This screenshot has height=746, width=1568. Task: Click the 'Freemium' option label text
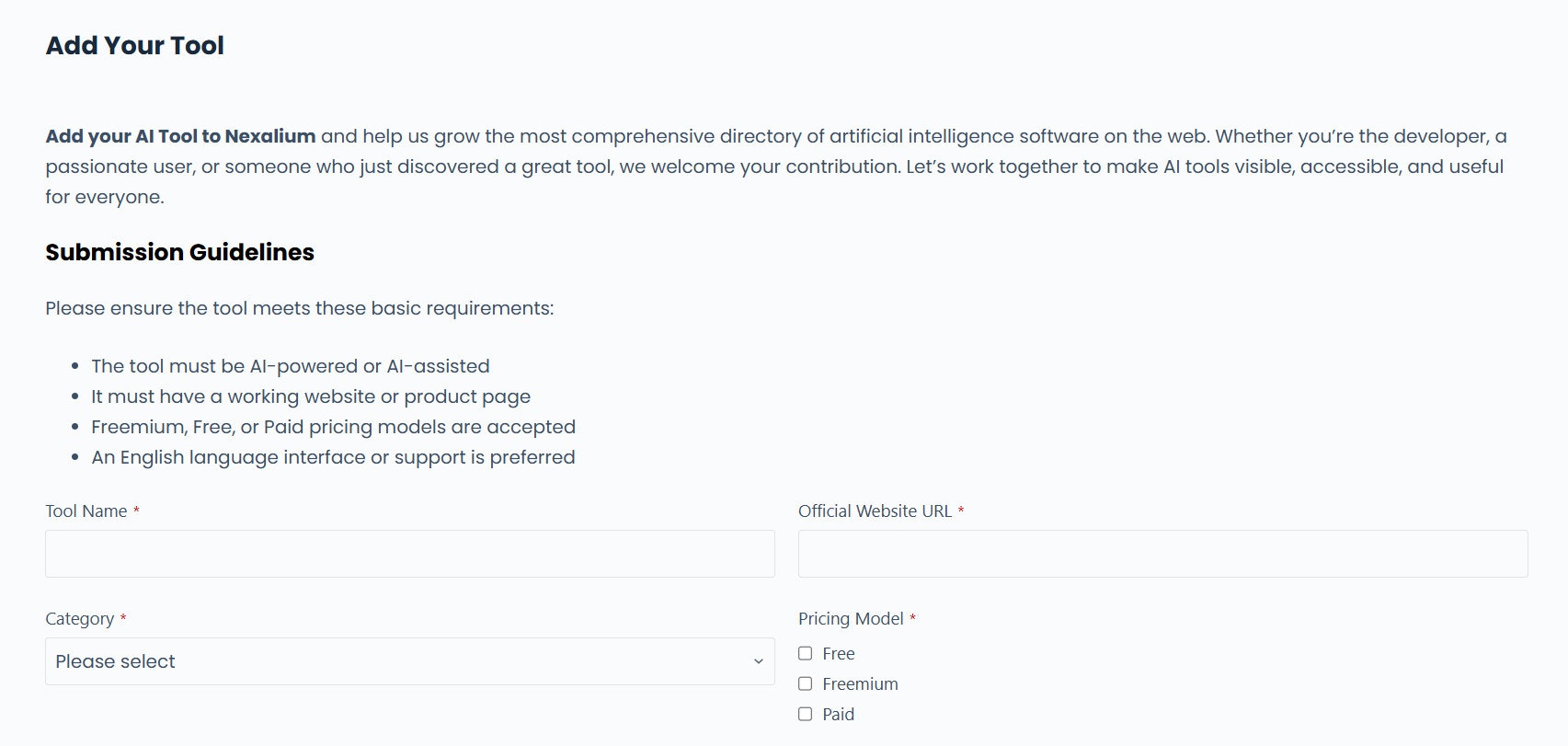[860, 683]
